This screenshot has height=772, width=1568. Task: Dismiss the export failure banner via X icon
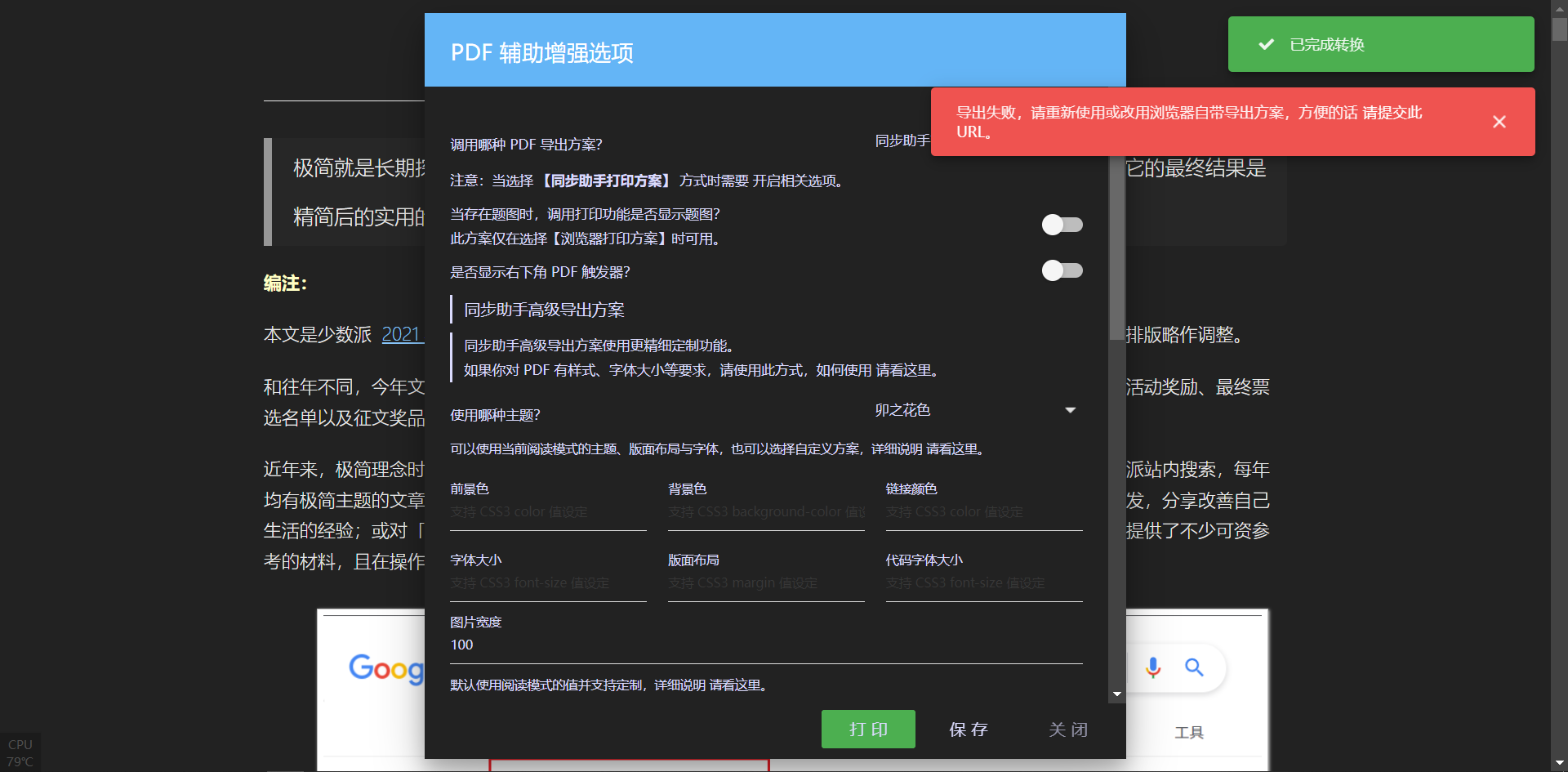[1499, 121]
